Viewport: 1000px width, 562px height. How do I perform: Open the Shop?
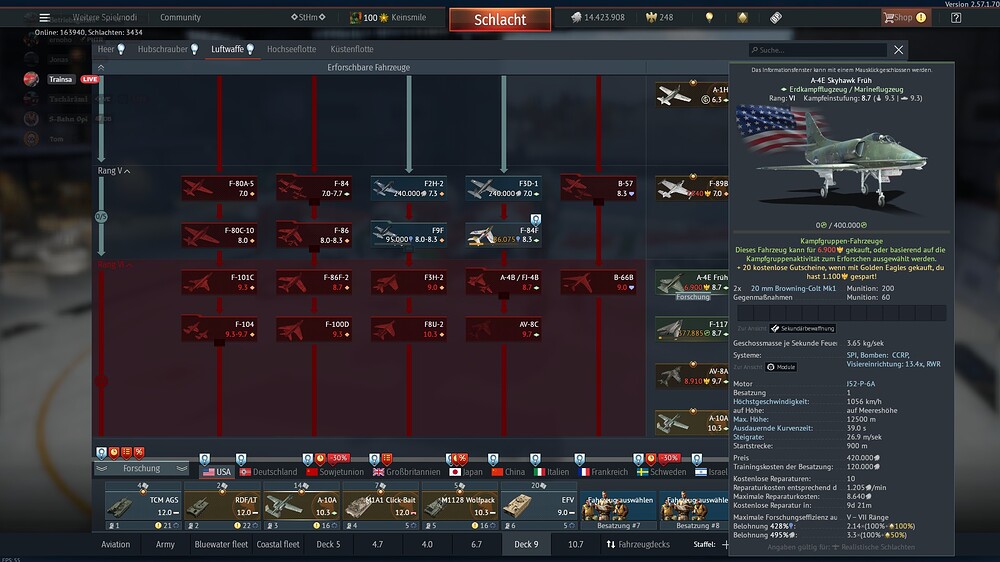(x=904, y=18)
